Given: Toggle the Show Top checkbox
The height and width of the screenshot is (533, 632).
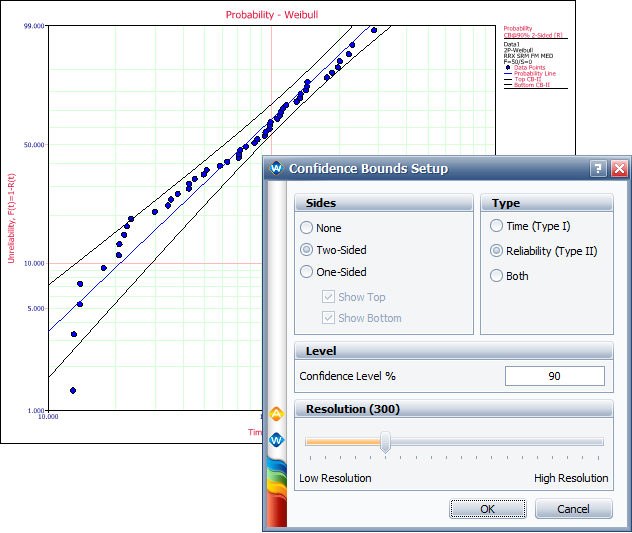Looking at the screenshot, I should pos(329,297).
